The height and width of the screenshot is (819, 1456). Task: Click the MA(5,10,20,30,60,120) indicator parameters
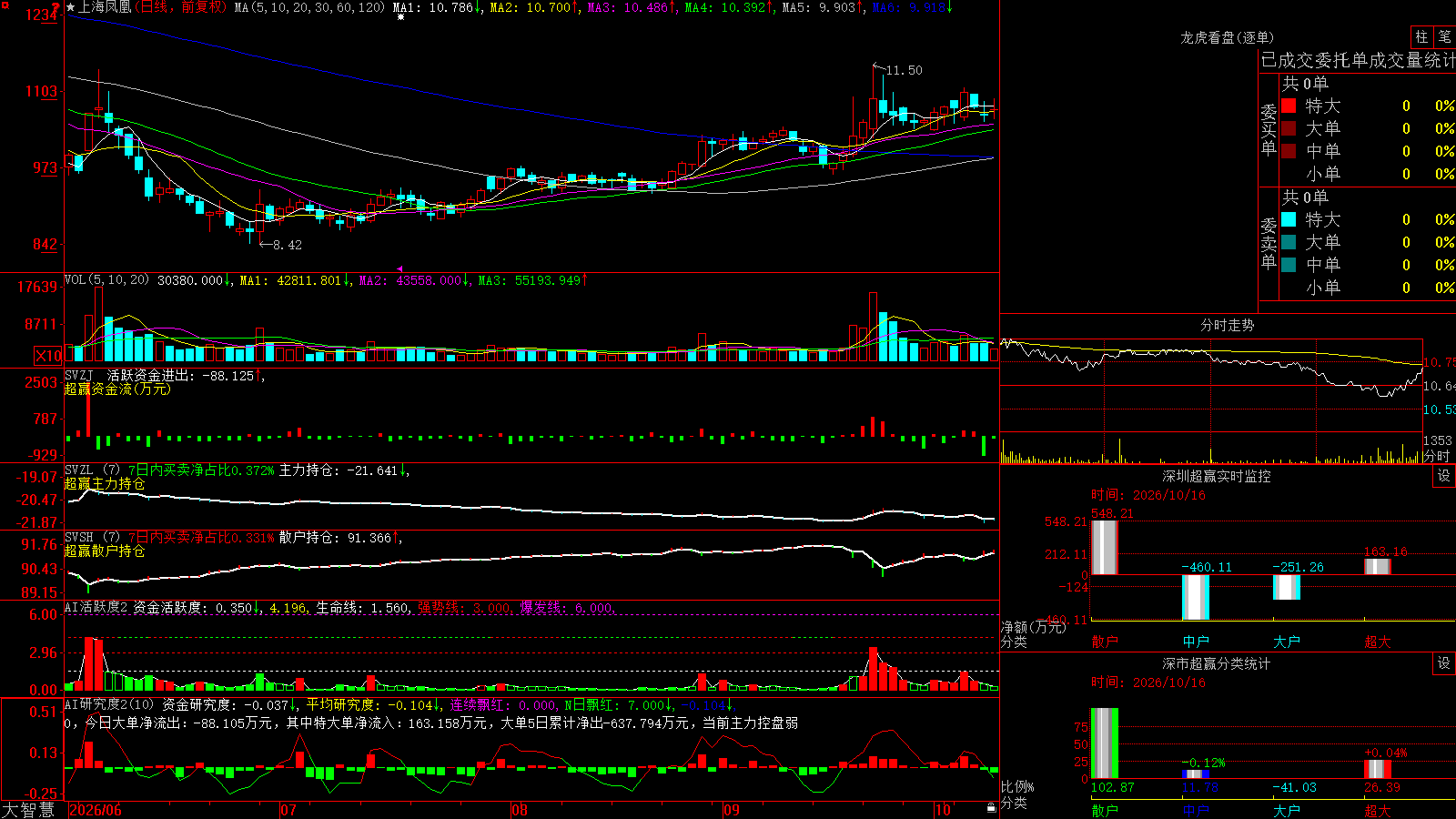(x=309, y=7)
